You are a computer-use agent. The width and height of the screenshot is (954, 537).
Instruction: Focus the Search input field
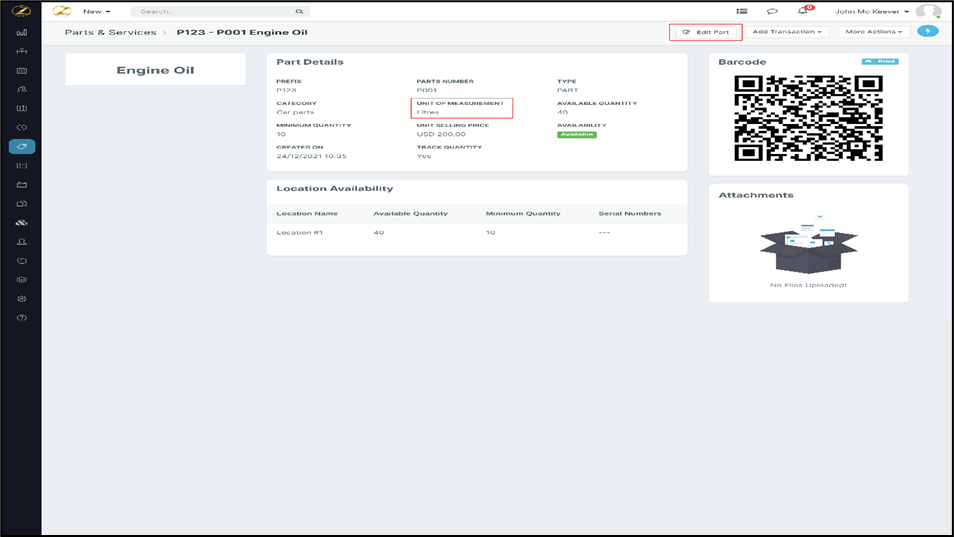tap(215, 12)
